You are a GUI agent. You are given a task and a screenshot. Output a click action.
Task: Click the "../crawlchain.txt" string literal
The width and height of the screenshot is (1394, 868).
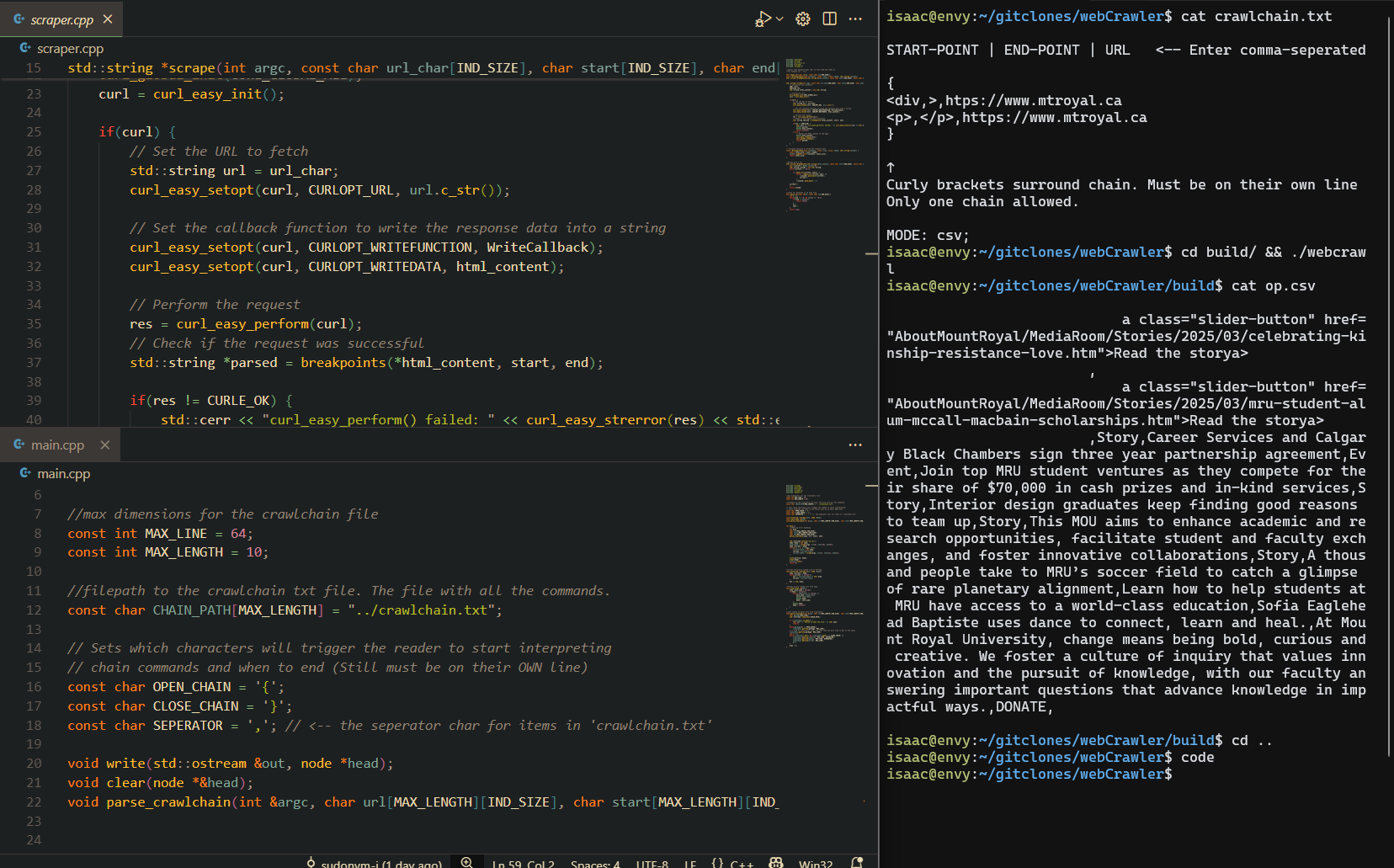pos(421,610)
